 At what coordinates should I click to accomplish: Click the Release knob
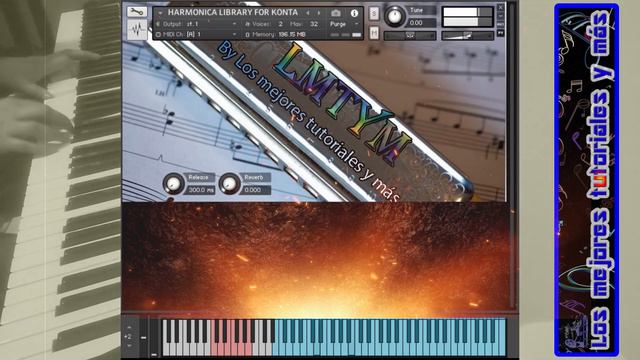[x=173, y=183]
